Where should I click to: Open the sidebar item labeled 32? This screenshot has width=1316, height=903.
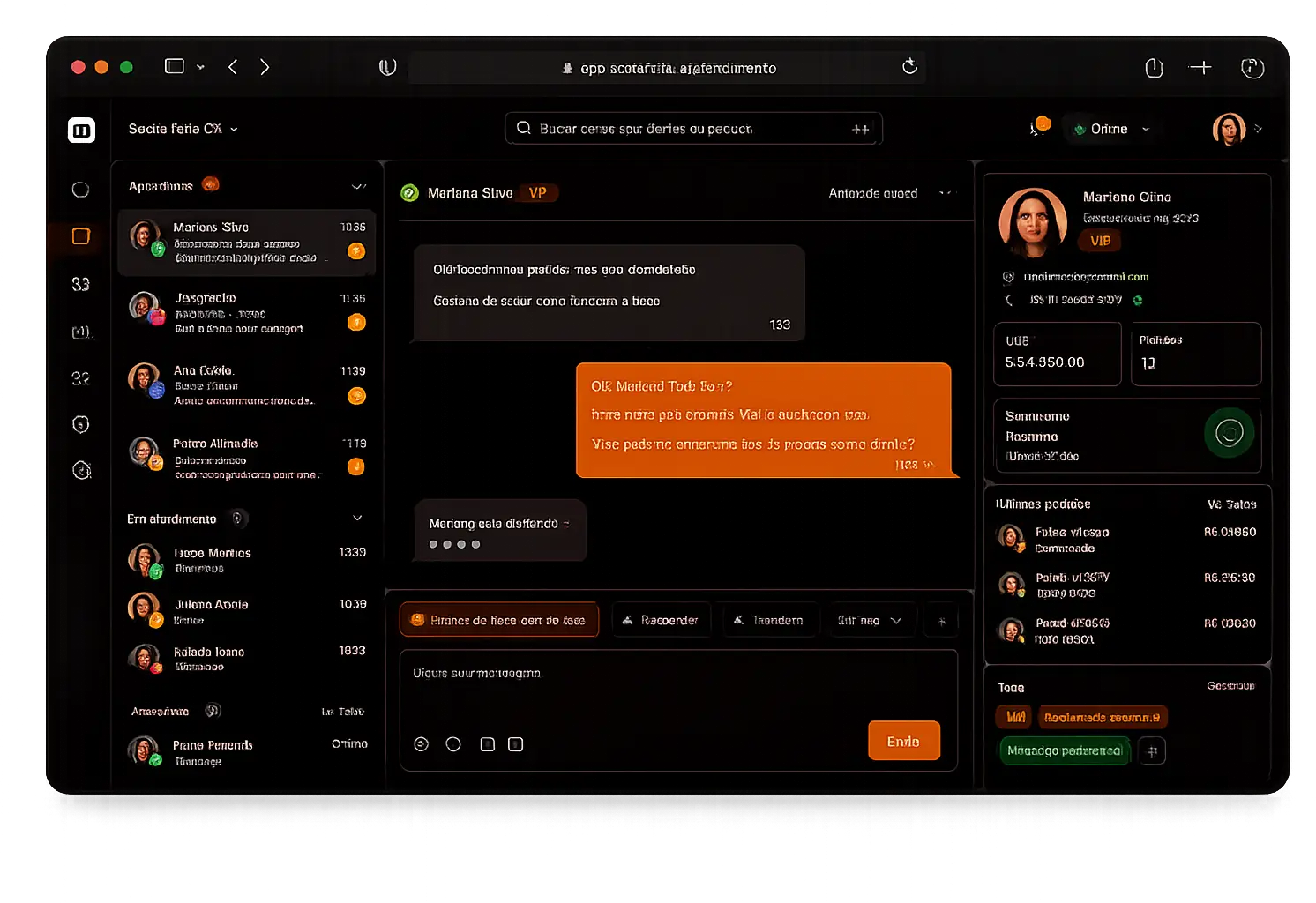click(81, 378)
